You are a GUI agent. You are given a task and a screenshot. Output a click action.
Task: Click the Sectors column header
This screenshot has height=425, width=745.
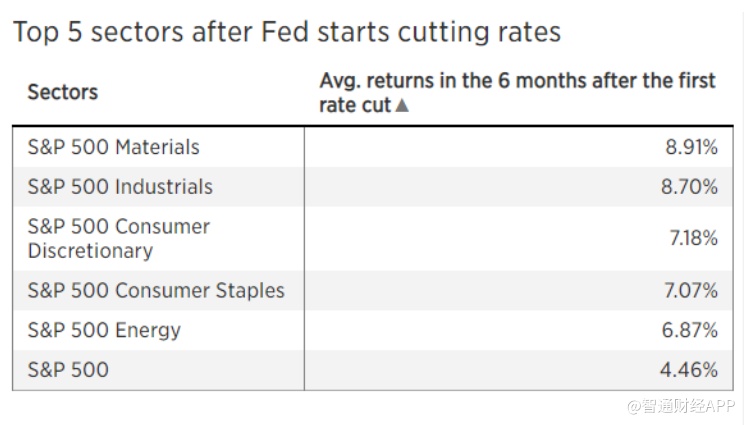click(x=62, y=92)
